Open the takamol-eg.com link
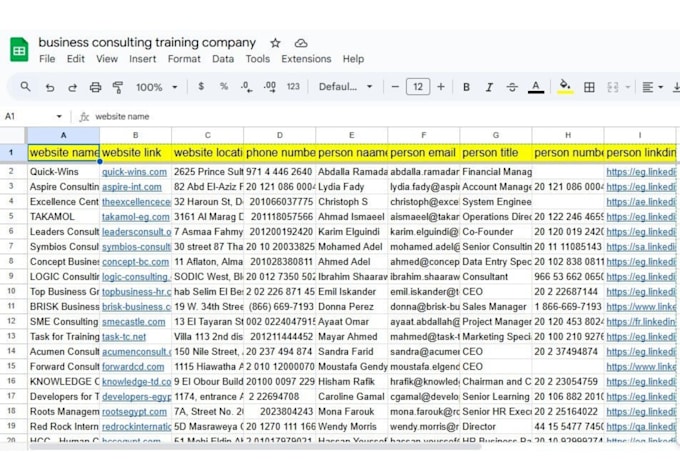This screenshot has width=680, height=459. click(x=136, y=217)
